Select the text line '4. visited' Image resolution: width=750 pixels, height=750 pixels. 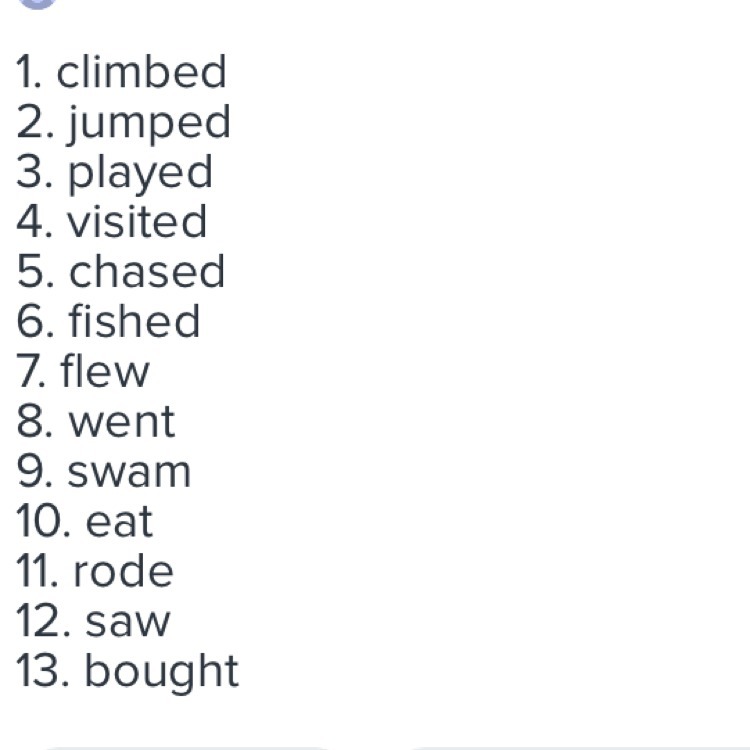(112, 222)
